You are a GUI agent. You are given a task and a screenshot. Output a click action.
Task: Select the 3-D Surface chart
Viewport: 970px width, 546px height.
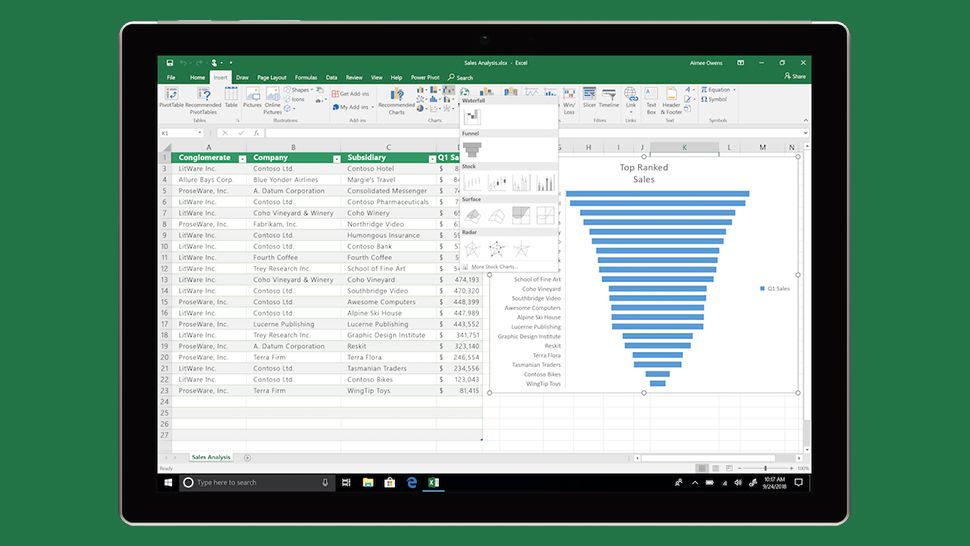(472, 215)
